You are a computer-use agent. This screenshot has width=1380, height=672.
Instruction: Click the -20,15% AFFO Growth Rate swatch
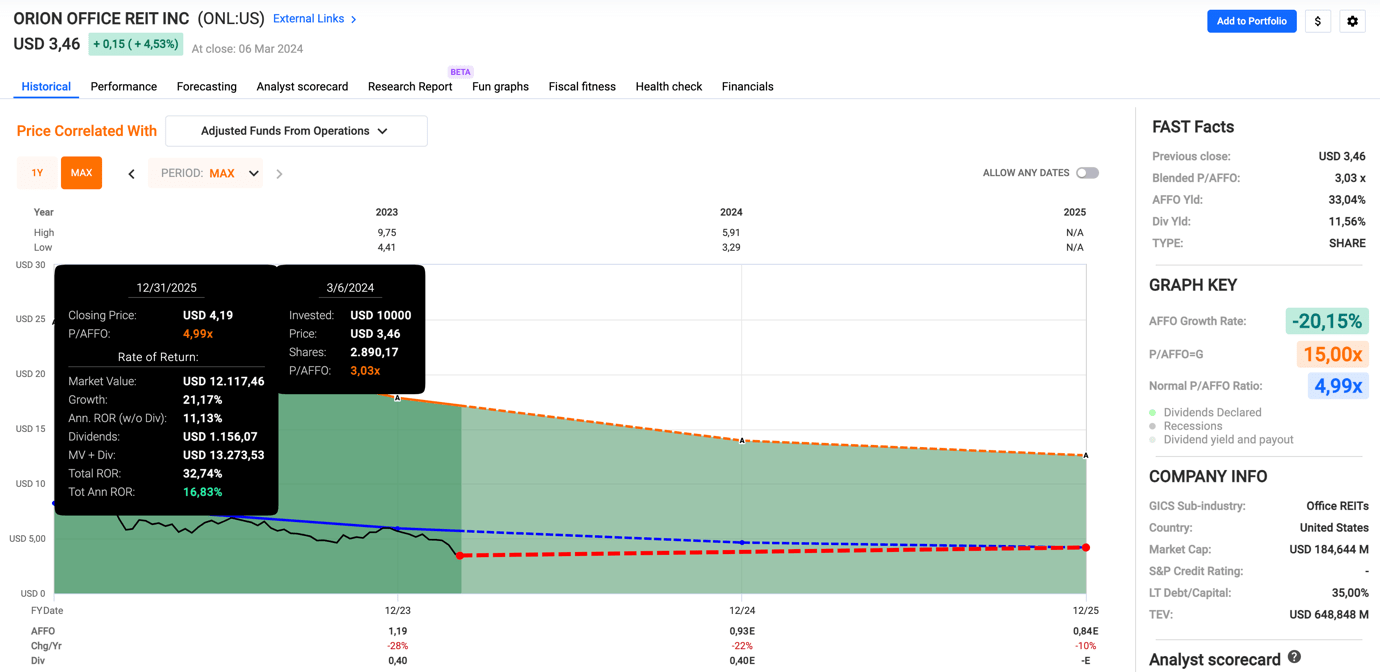1326,321
